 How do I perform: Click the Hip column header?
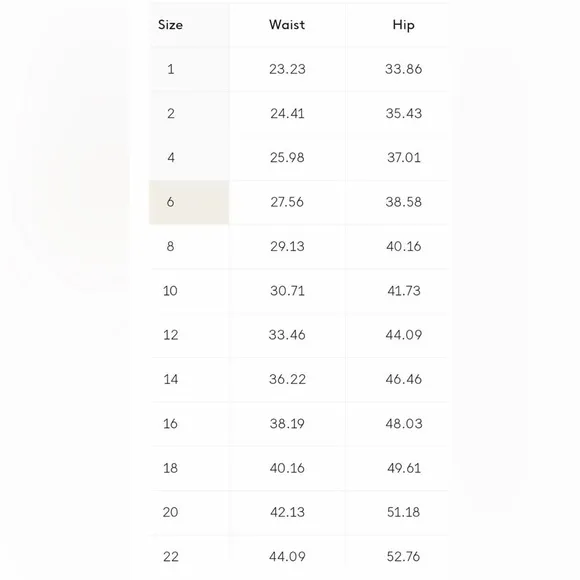pos(404,25)
